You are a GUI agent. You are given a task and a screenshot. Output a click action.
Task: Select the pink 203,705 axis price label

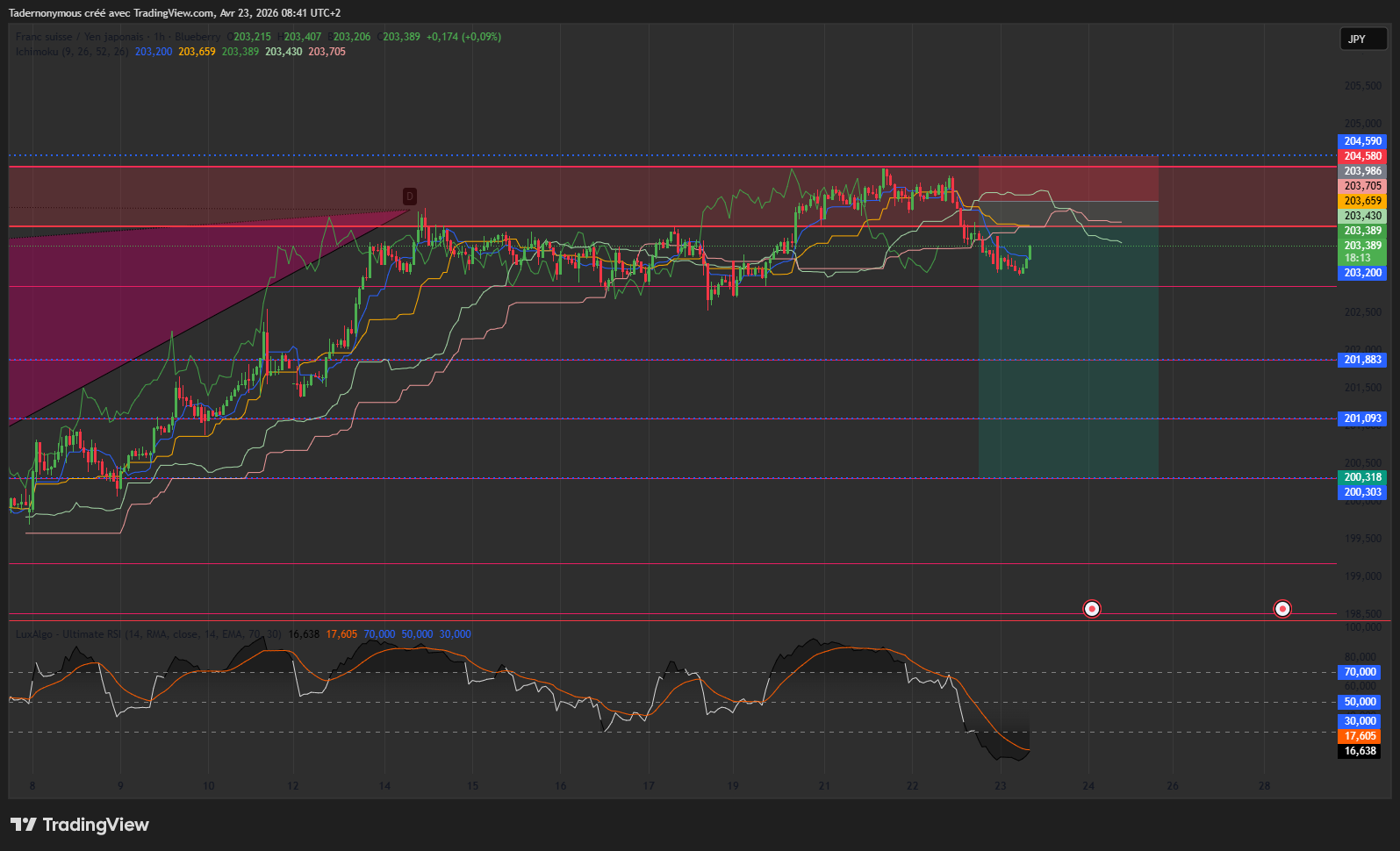1362,186
